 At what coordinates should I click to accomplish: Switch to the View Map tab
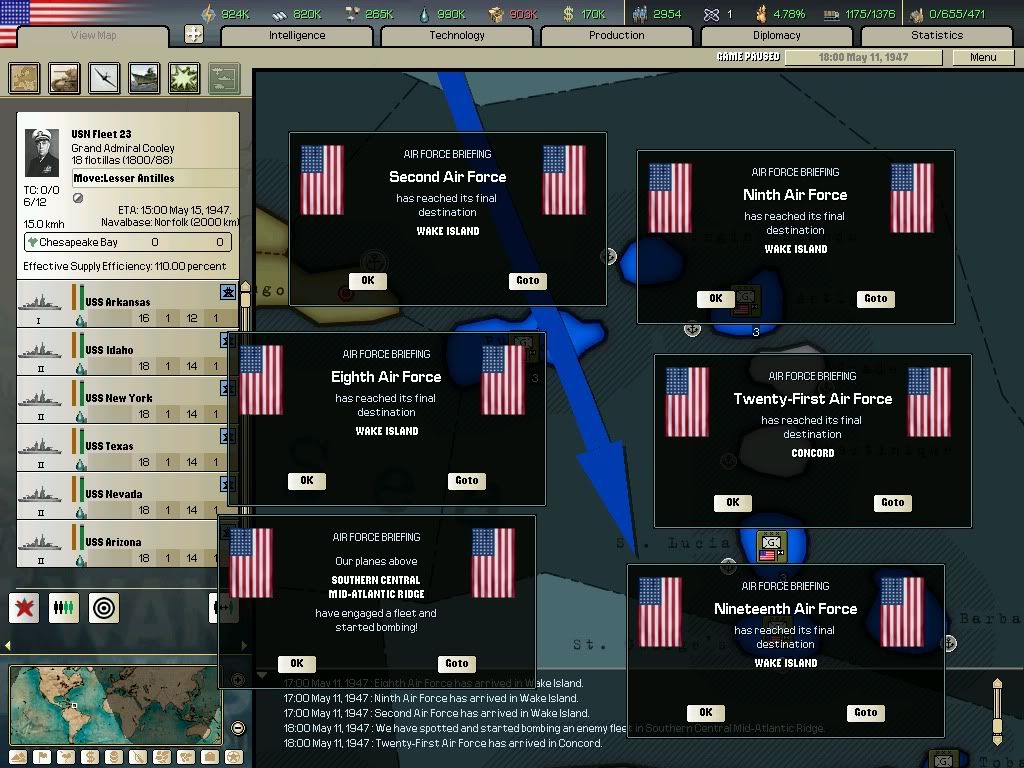click(x=93, y=35)
